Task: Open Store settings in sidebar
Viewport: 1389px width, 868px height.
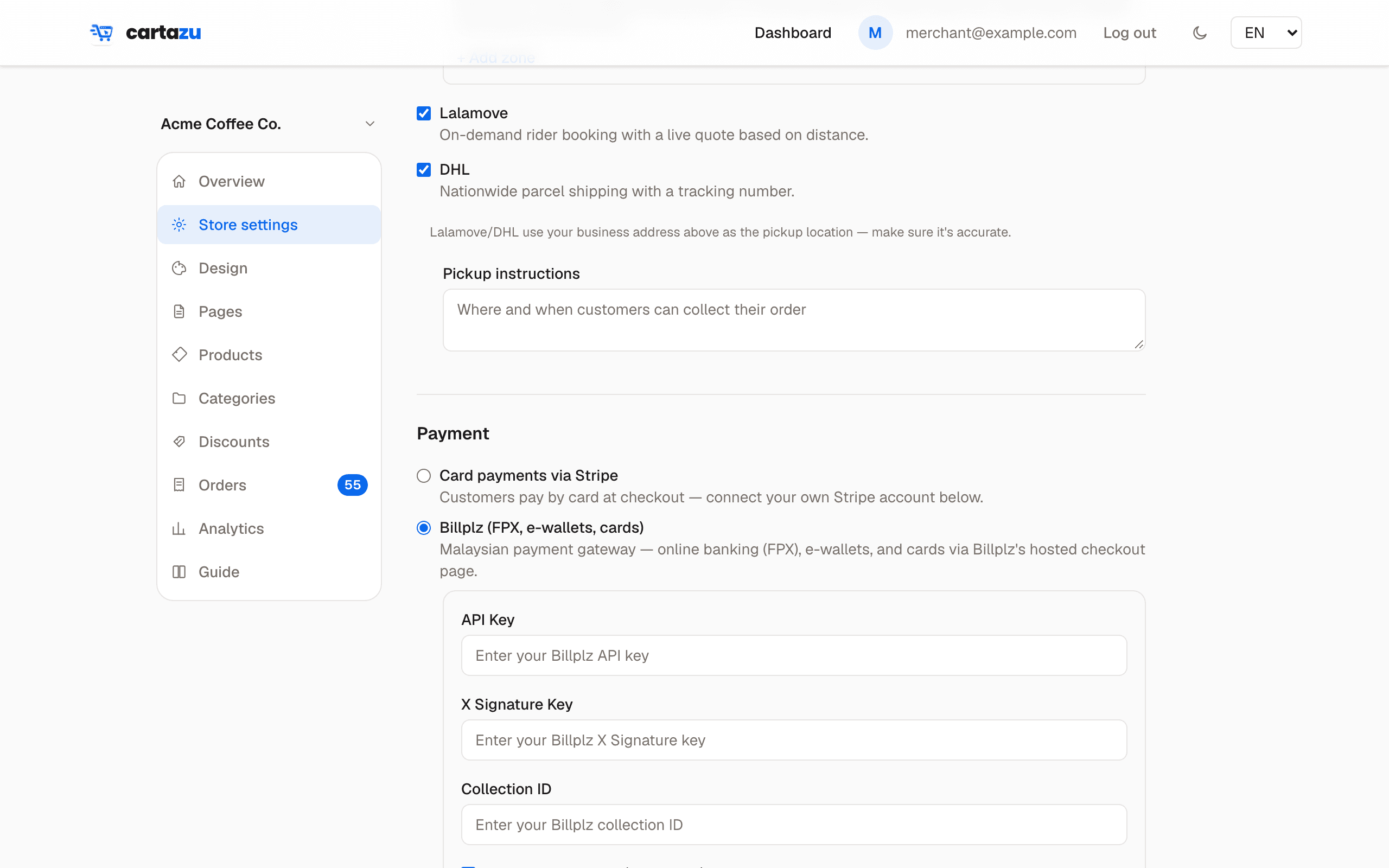Action: click(269, 225)
